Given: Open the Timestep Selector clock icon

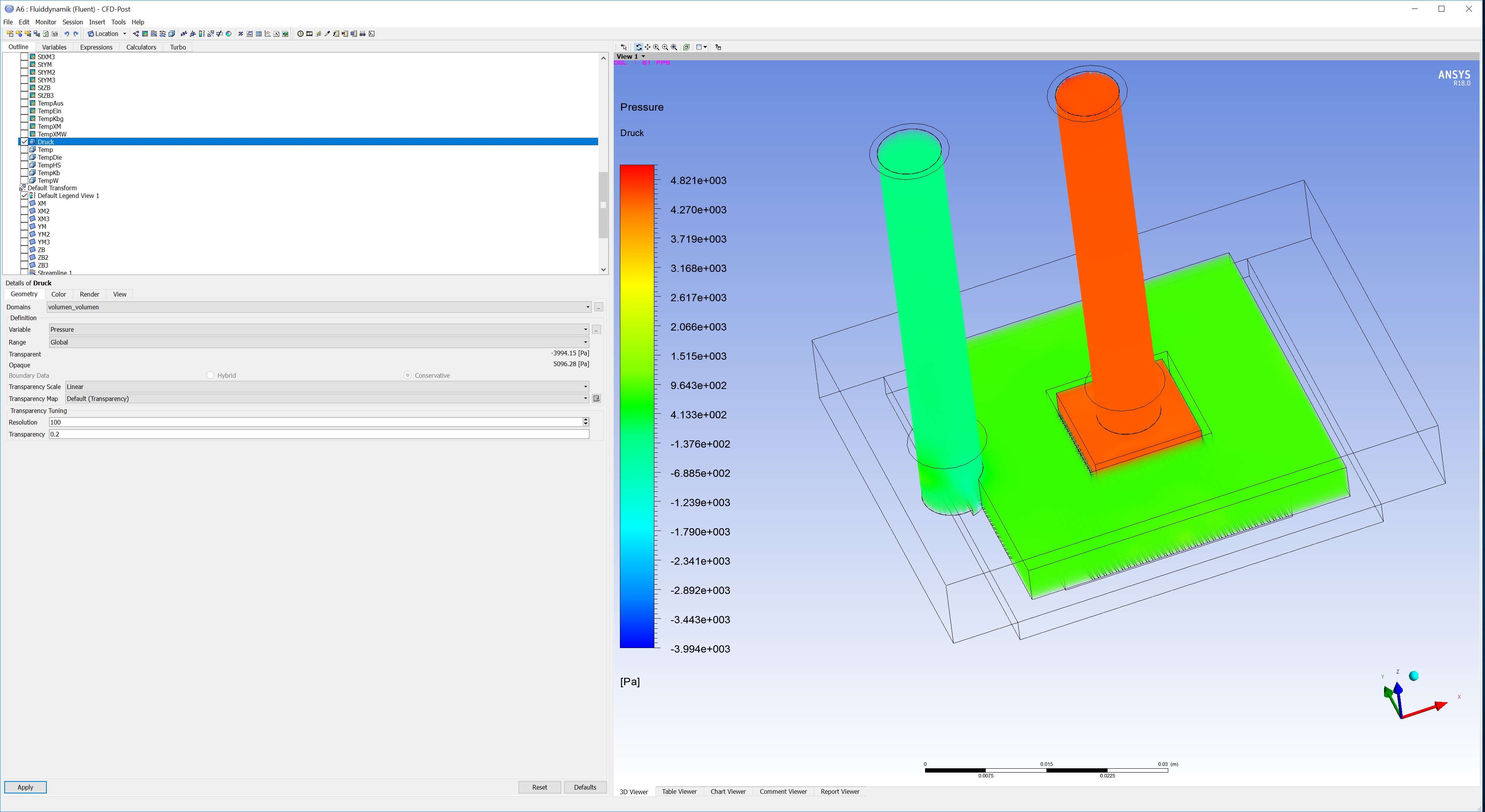Looking at the screenshot, I should click(300, 34).
